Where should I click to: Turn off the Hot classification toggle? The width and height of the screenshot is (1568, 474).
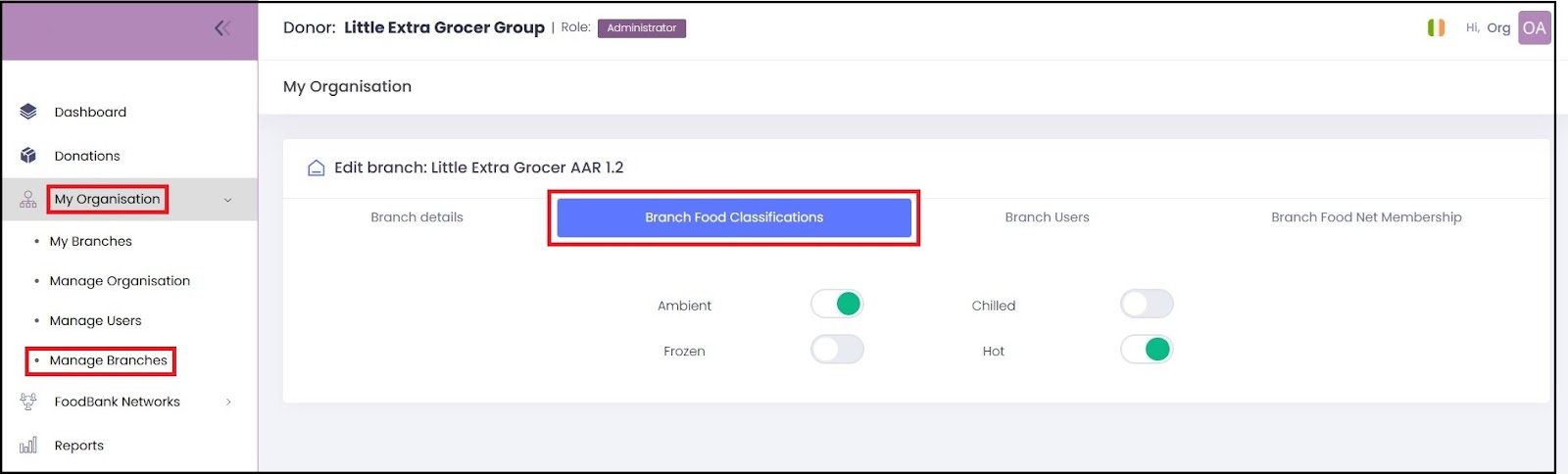pyautogui.click(x=1147, y=350)
